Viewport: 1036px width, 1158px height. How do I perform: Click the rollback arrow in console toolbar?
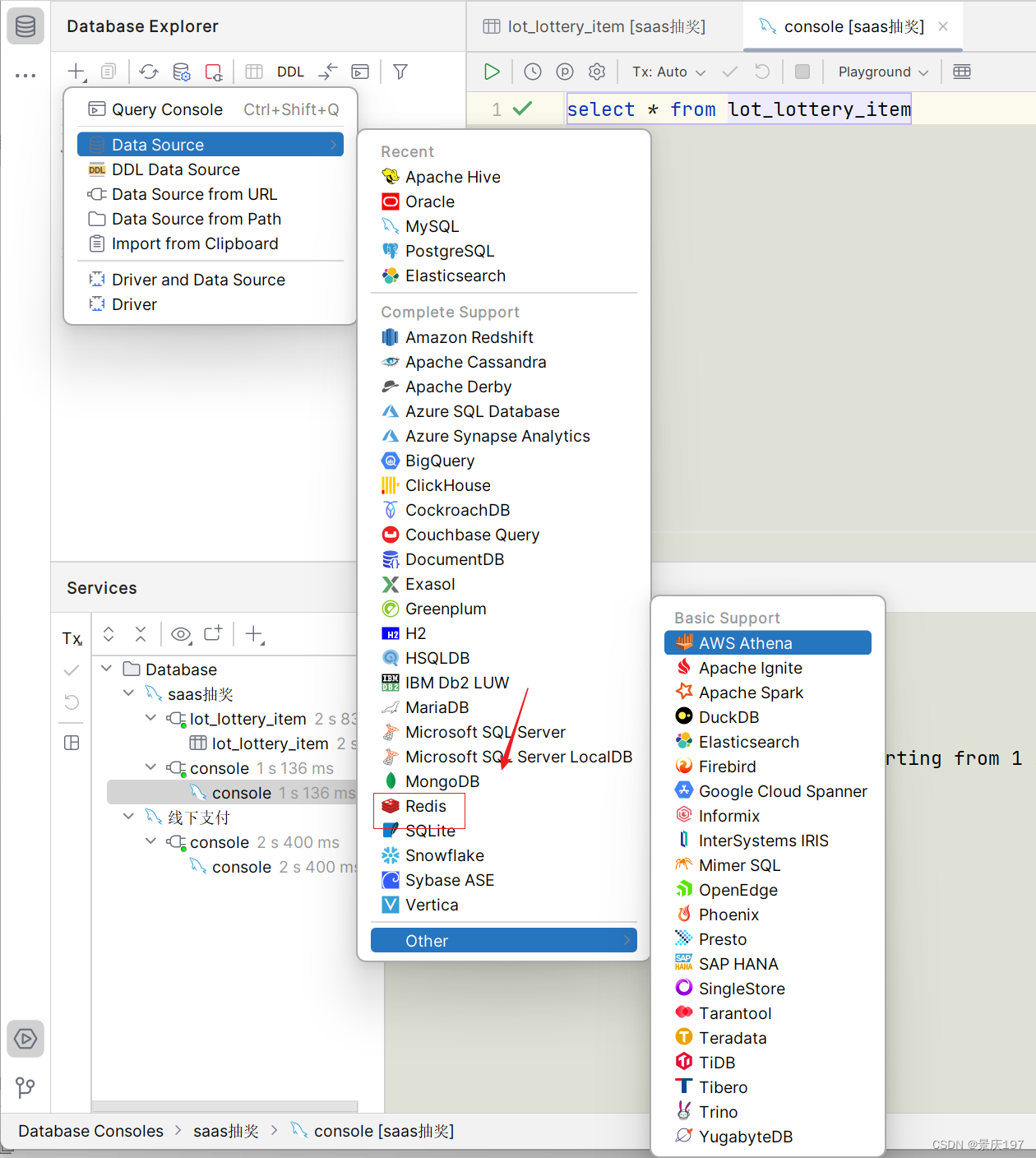pyautogui.click(x=762, y=72)
